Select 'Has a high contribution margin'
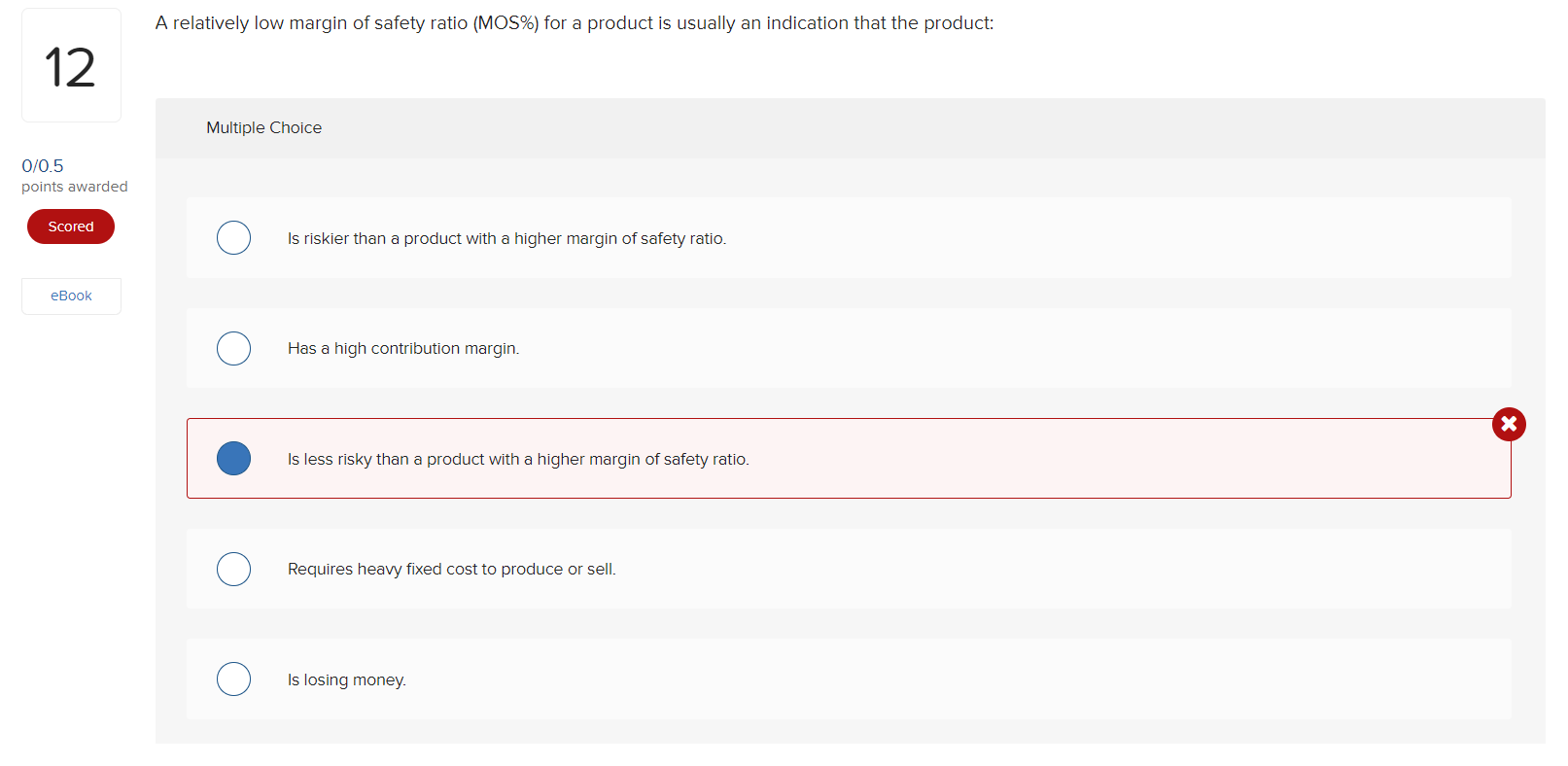The image size is (1568, 766). coord(233,348)
